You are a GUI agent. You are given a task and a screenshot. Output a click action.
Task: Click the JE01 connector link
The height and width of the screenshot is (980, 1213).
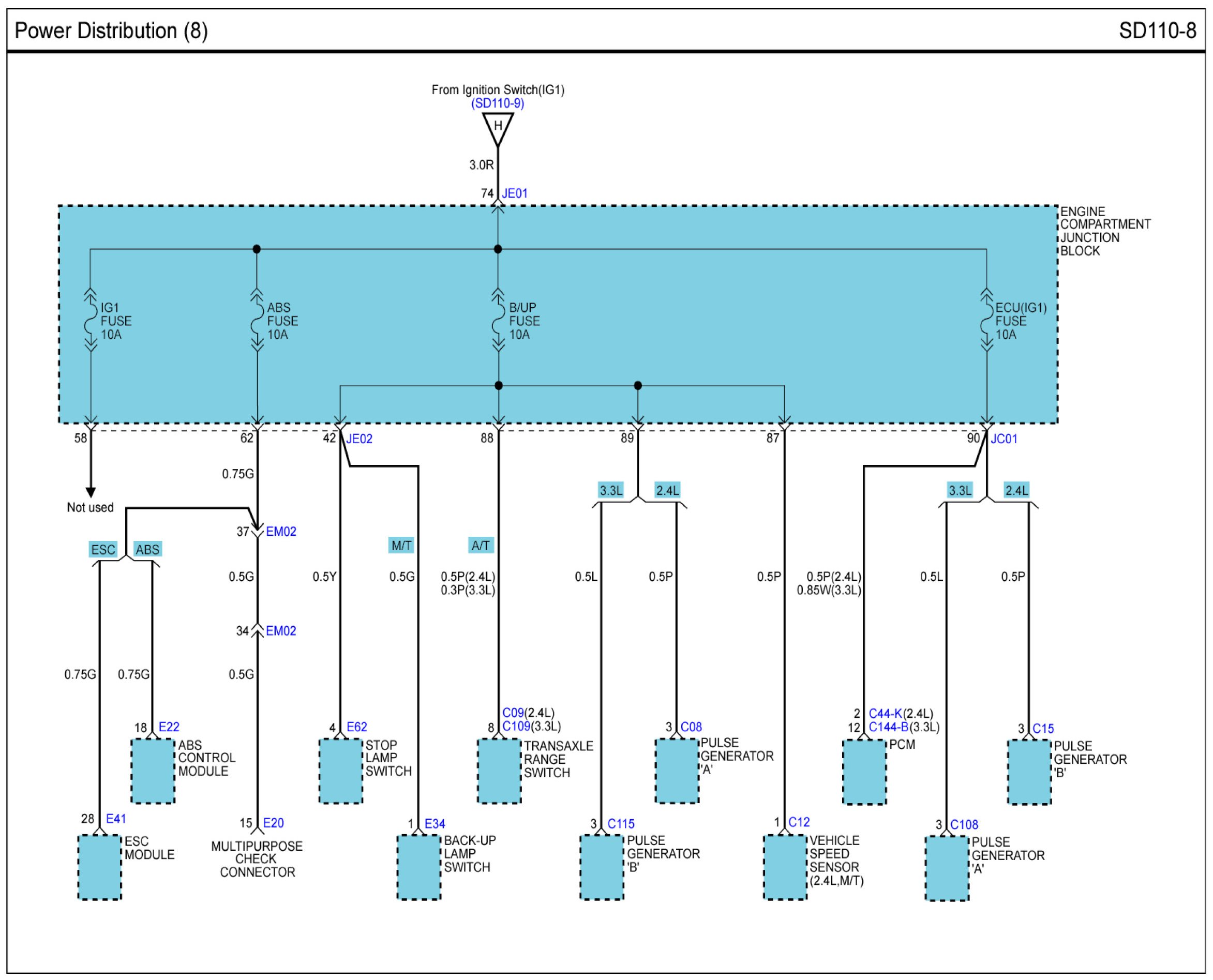point(515,193)
